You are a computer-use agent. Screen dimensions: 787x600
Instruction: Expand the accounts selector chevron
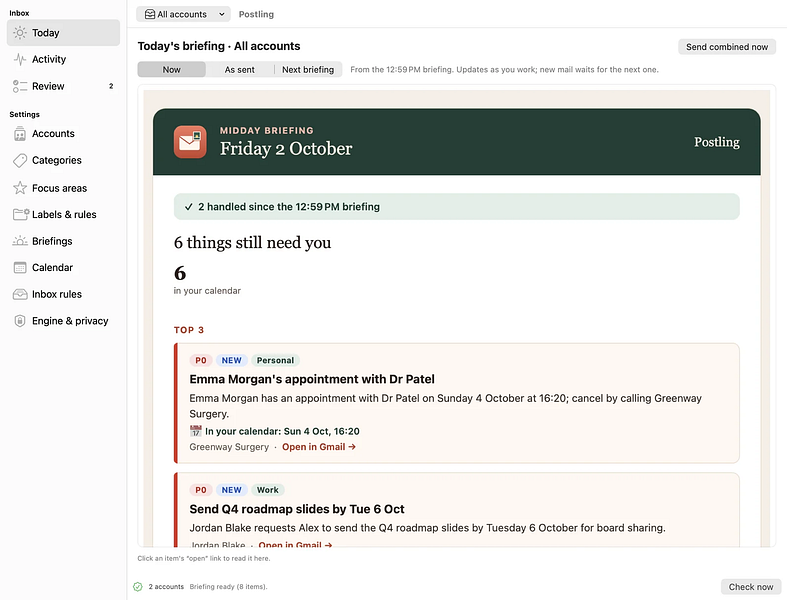click(221, 14)
